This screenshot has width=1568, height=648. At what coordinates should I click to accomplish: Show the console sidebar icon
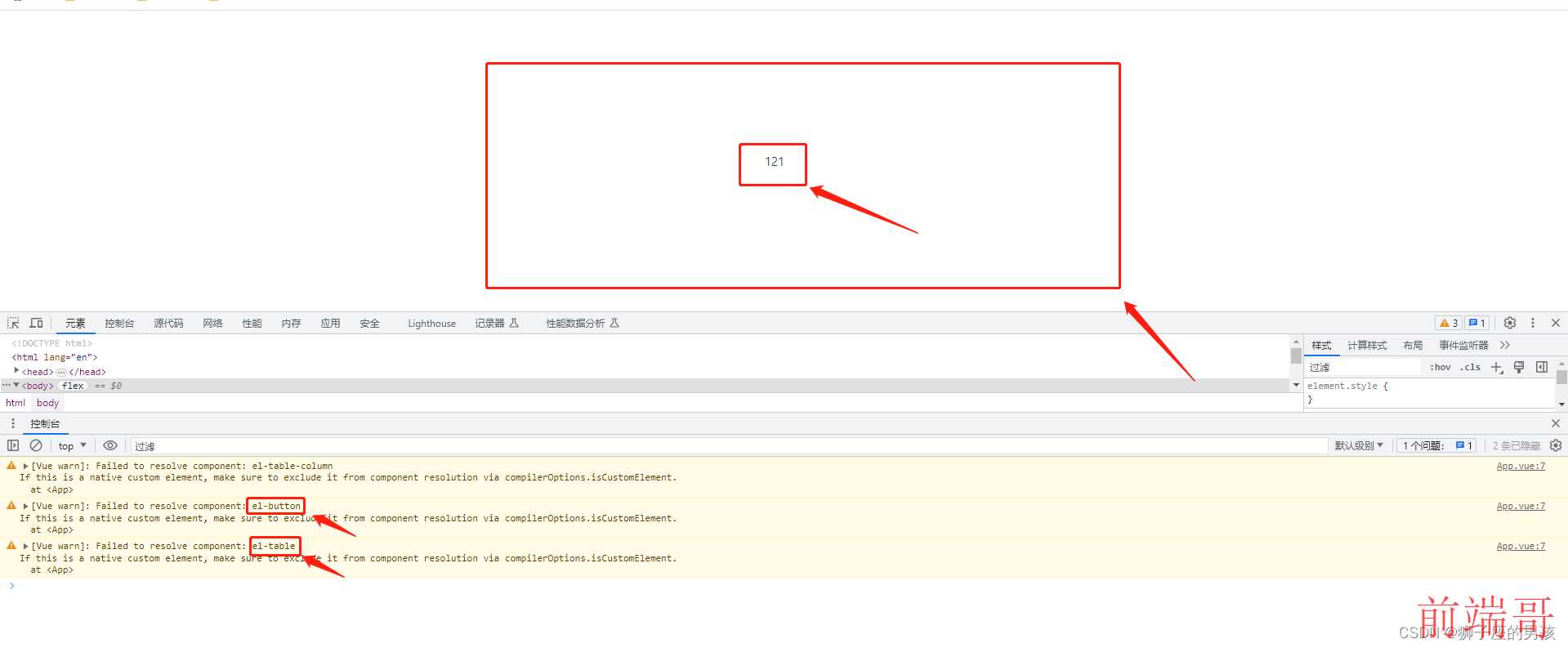click(x=13, y=445)
